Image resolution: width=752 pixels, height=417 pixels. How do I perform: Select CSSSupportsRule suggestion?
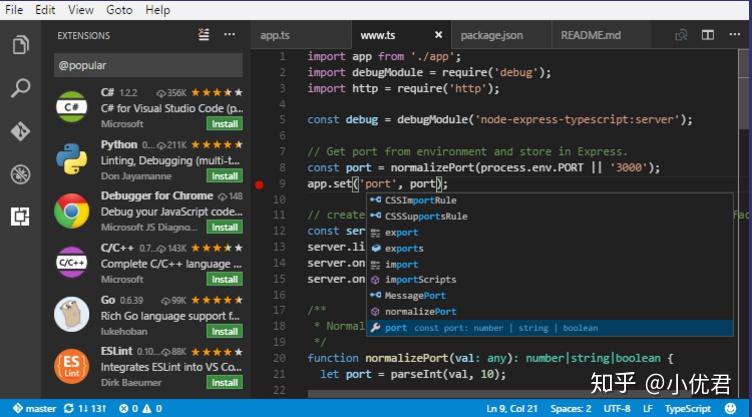550,216
